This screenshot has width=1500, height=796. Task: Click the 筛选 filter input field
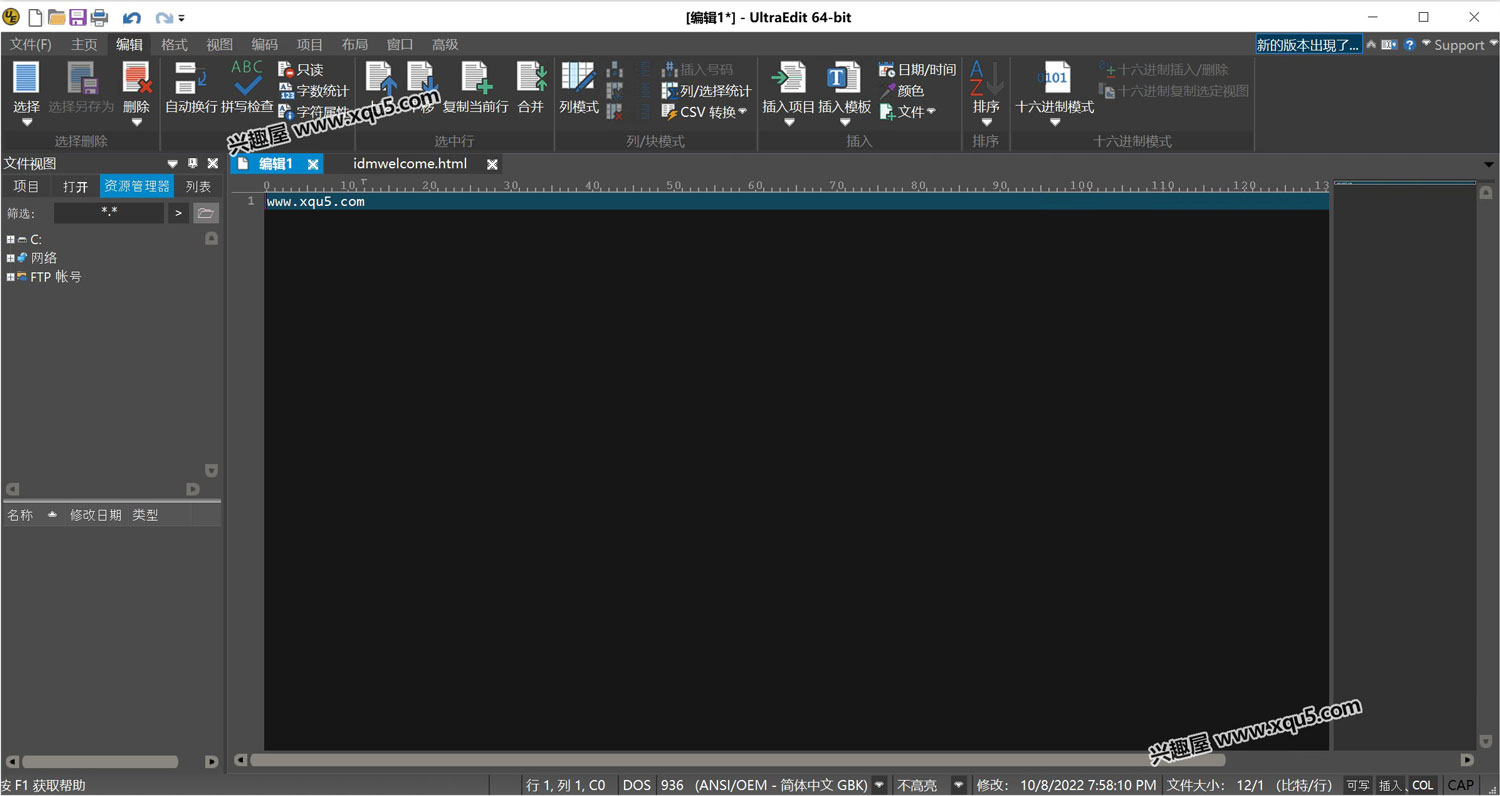[109, 213]
